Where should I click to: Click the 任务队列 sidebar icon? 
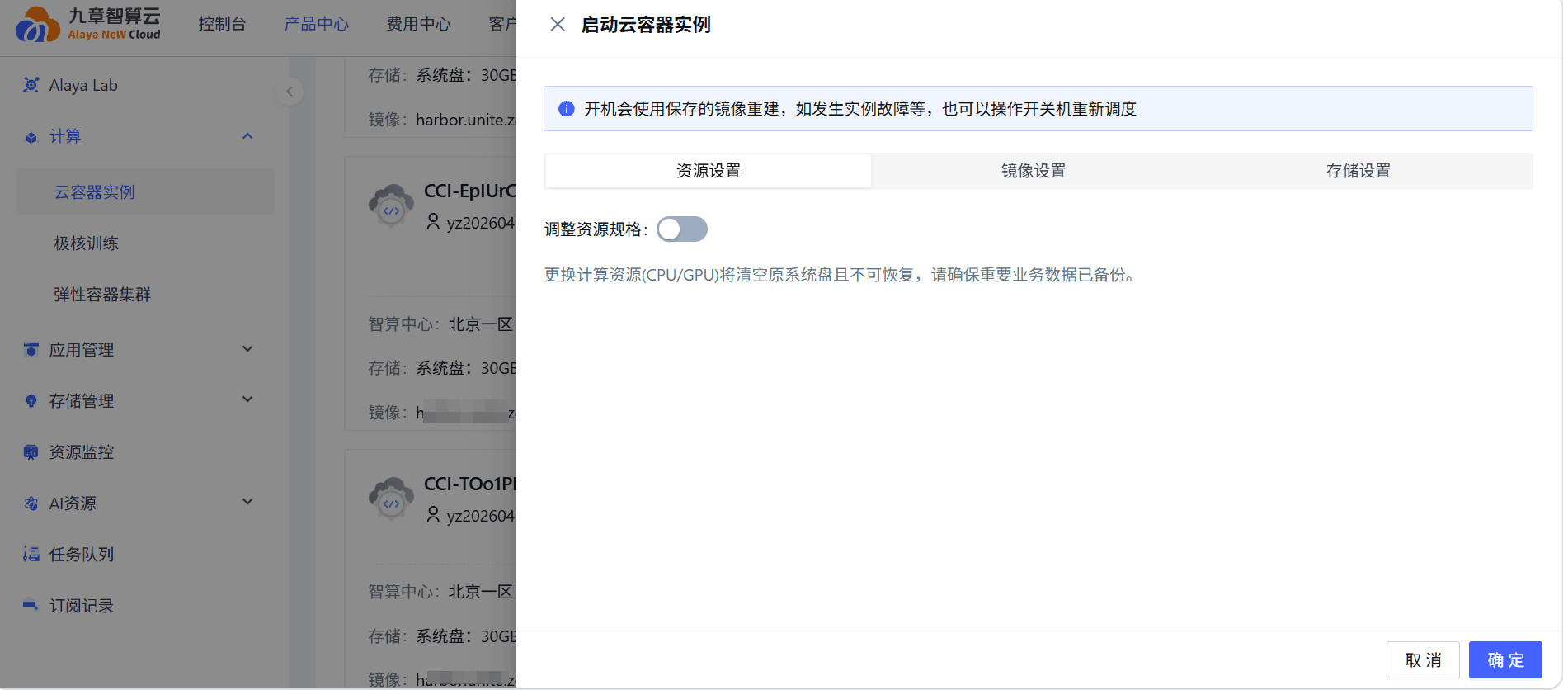(31, 554)
